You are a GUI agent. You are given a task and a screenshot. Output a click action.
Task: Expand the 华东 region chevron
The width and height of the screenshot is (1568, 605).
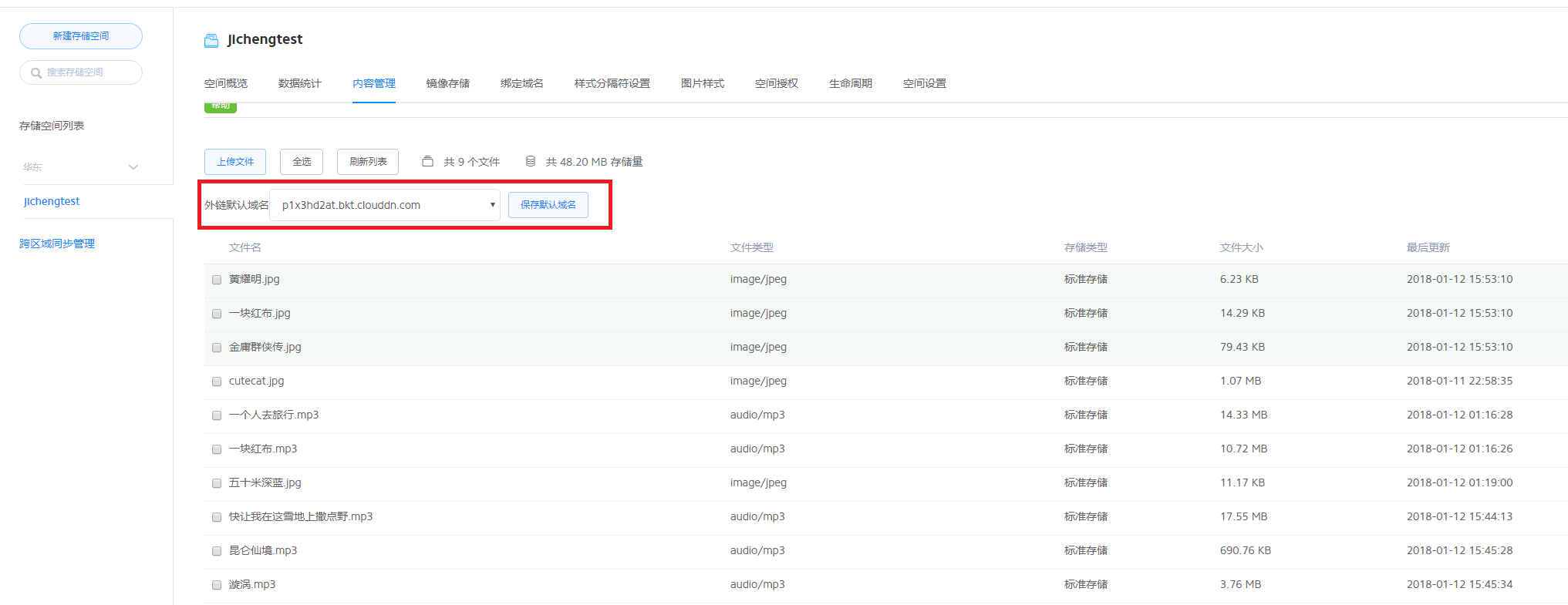[133, 167]
